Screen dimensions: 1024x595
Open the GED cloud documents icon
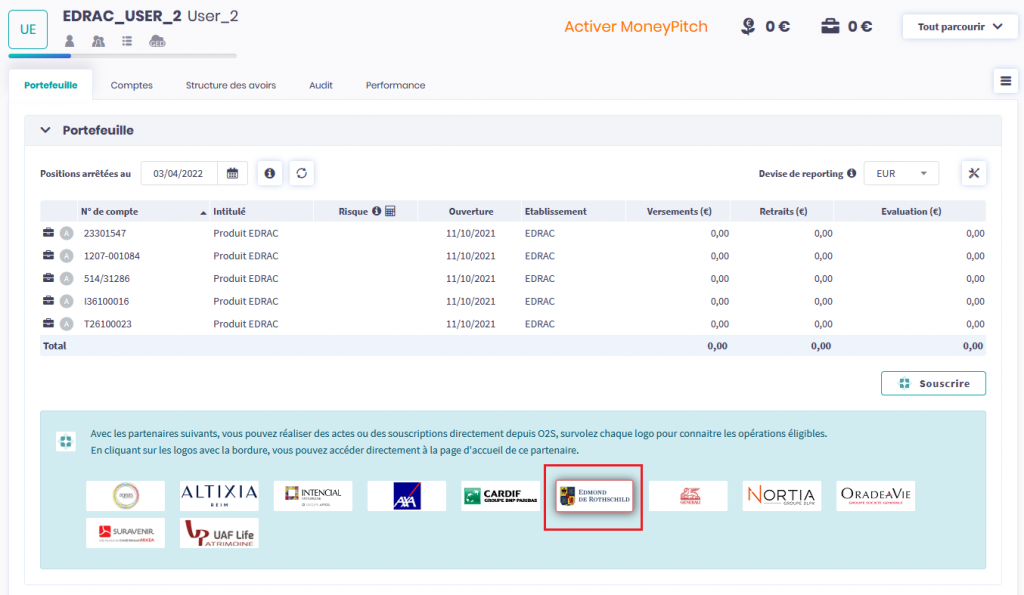tap(157, 41)
